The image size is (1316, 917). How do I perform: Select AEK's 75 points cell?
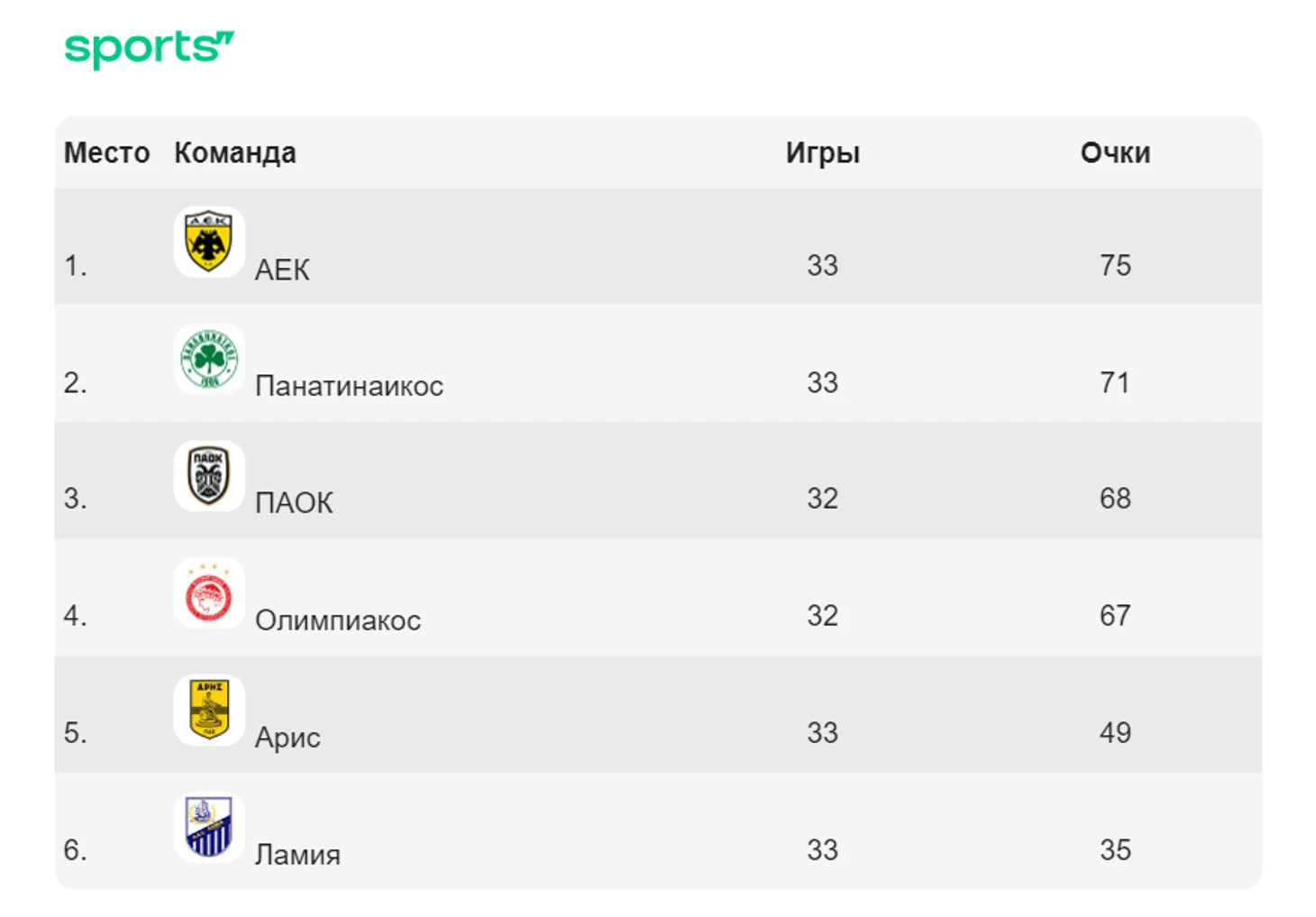(x=1116, y=265)
